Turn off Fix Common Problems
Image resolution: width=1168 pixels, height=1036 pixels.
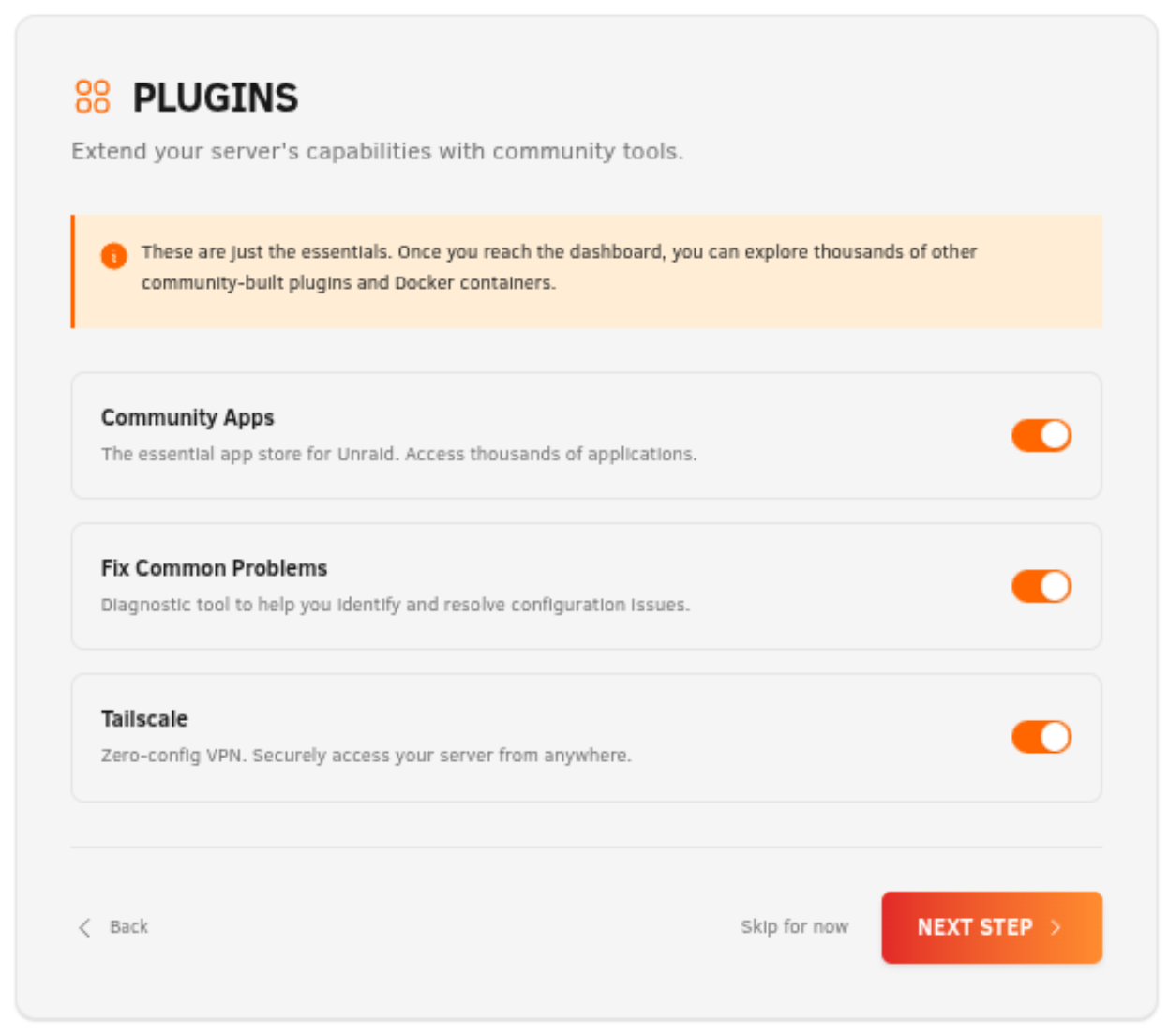tap(1041, 586)
